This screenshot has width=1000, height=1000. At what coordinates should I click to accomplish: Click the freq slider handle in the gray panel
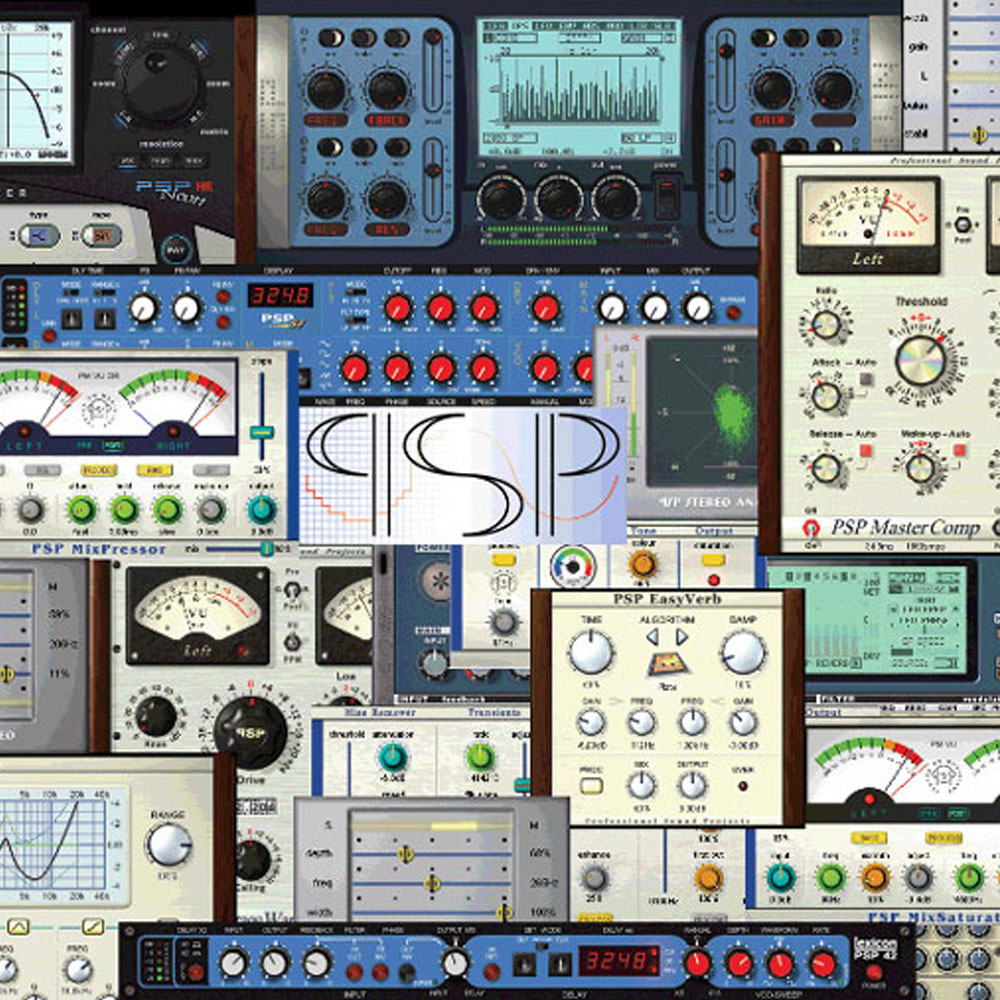[432, 883]
